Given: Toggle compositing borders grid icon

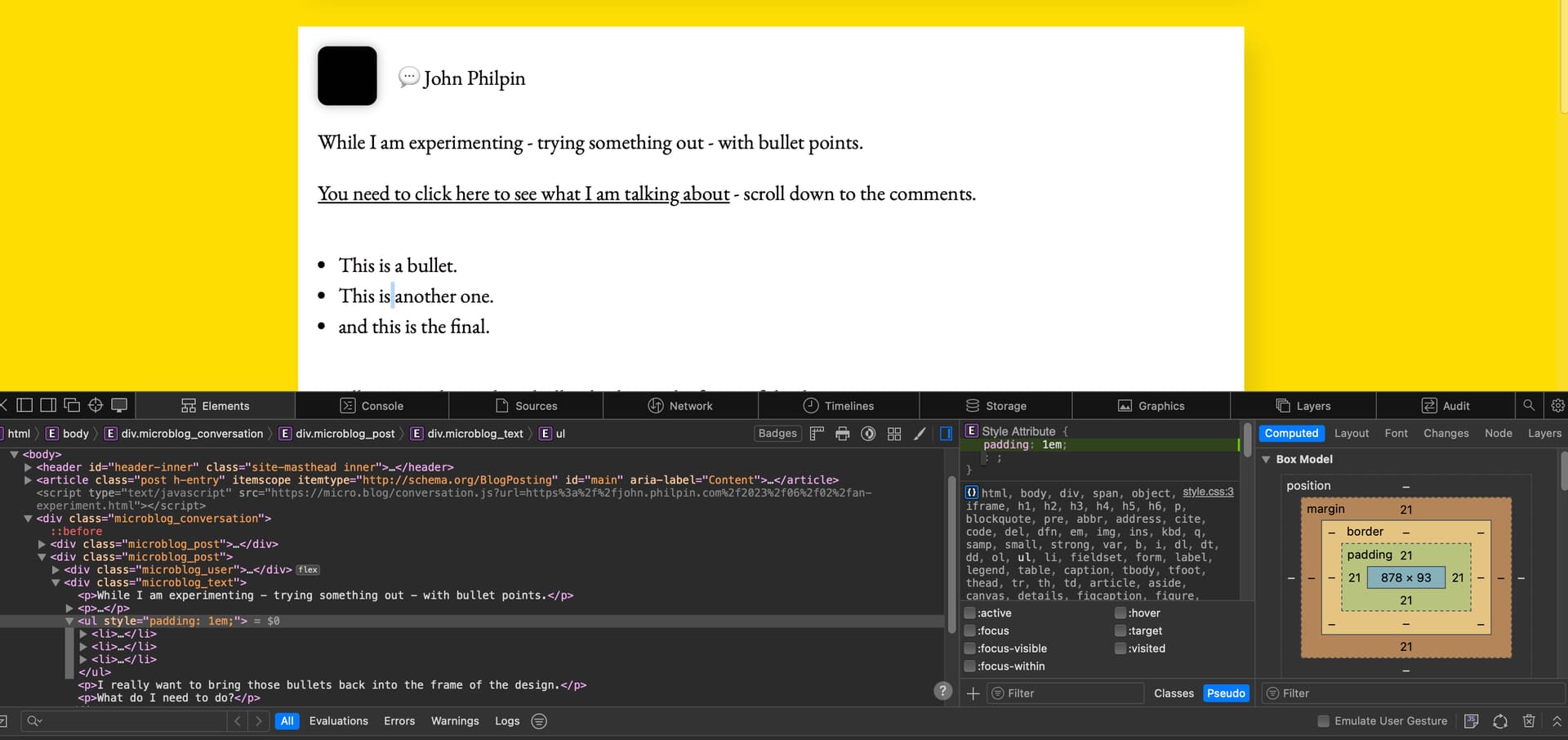Looking at the screenshot, I should 894,434.
